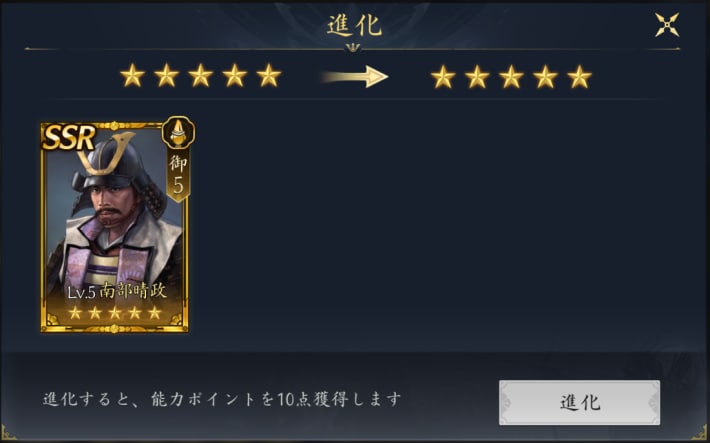Image resolution: width=710 pixels, height=443 pixels.
Task: Tap middle star of current rank row
Action: click(x=201, y=75)
